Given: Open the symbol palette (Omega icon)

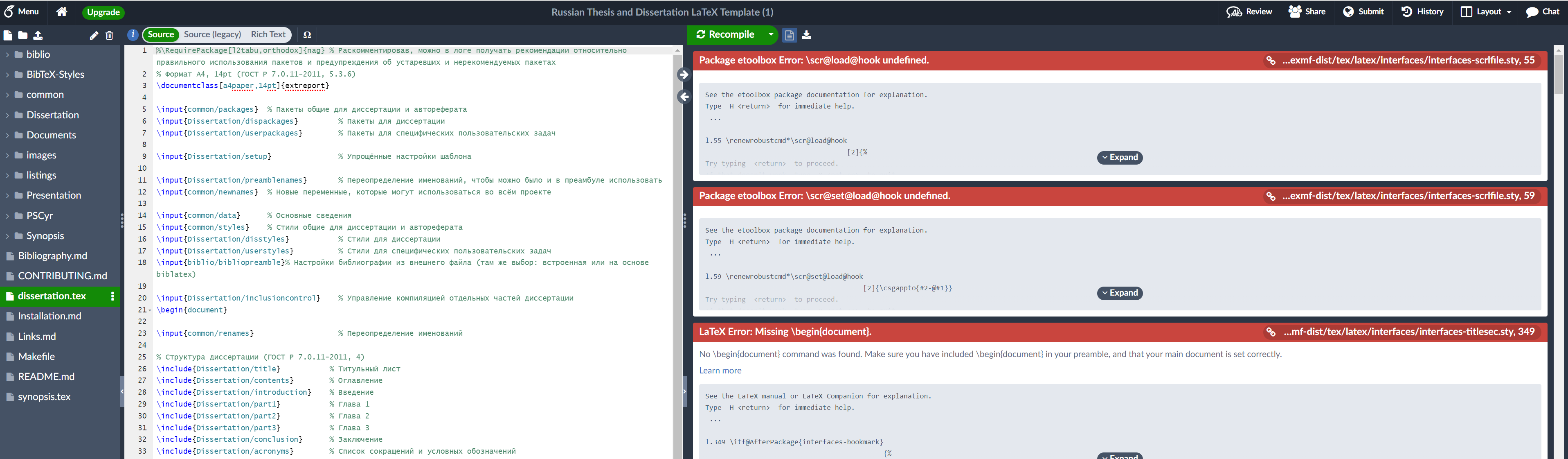Looking at the screenshot, I should point(307,35).
